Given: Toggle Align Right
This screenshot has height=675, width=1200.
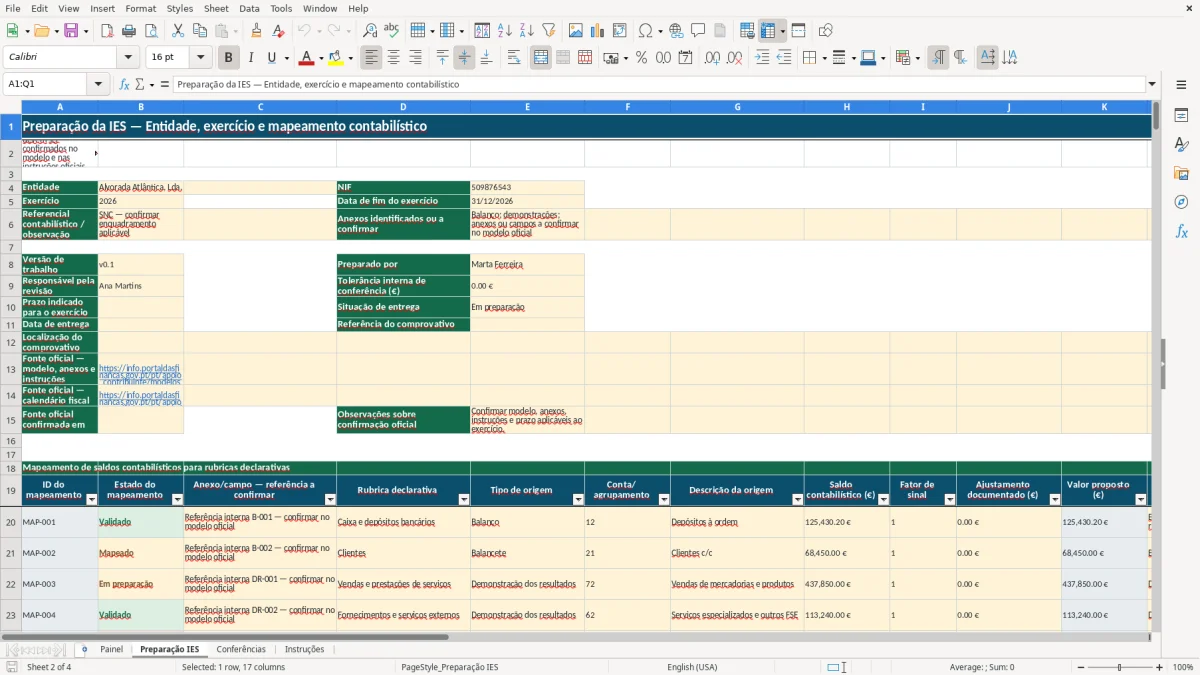Looking at the screenshot, I should tap(415, 58).
